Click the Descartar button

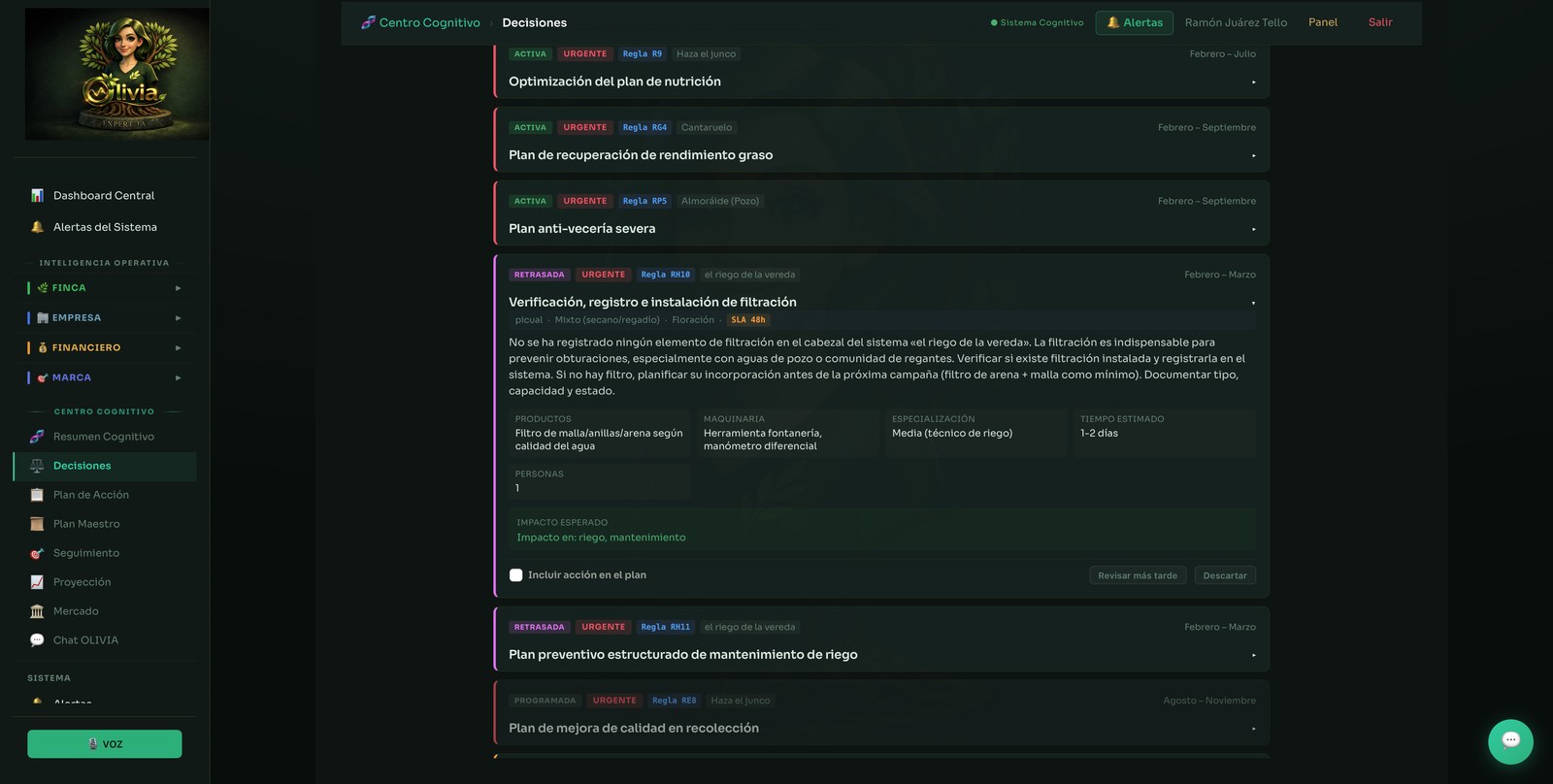coord(1225,575)
